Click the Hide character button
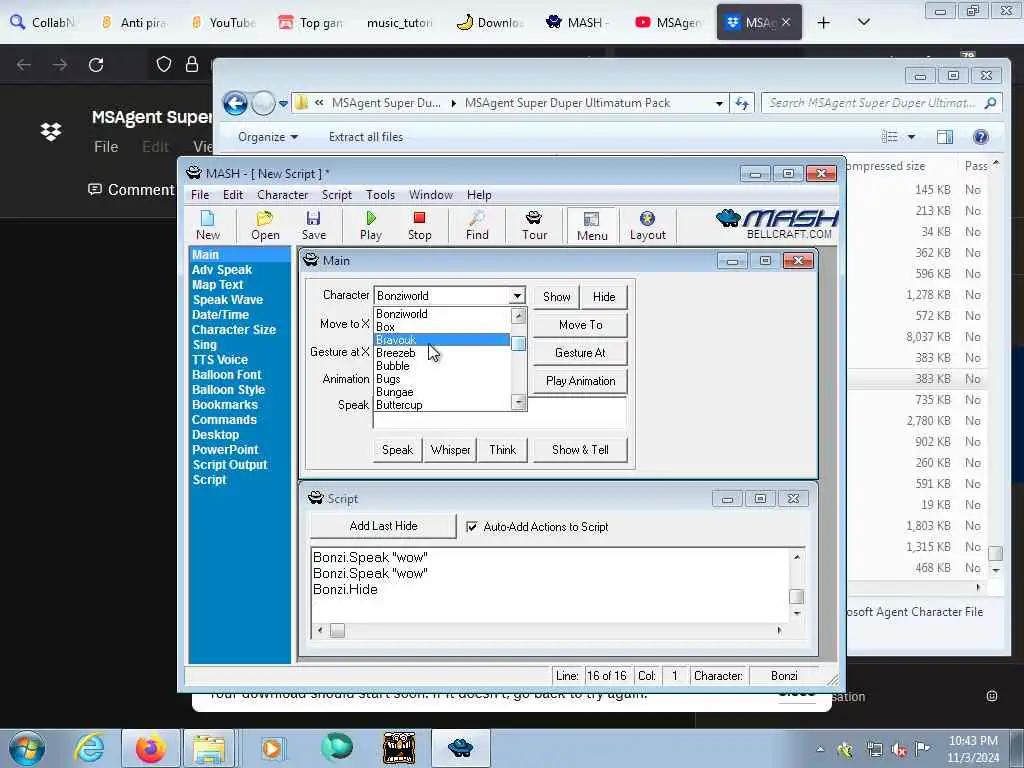 coord(603,296)
